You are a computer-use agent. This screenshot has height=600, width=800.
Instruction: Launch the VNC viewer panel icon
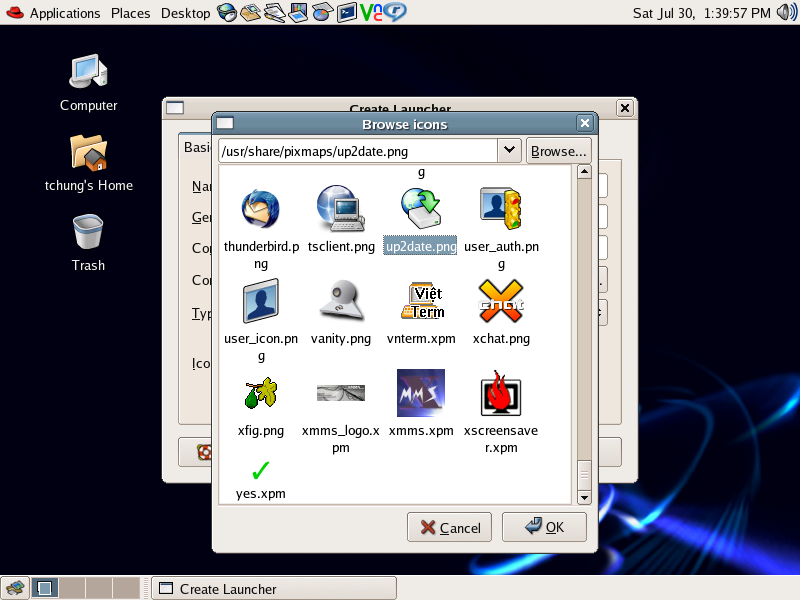371,12
